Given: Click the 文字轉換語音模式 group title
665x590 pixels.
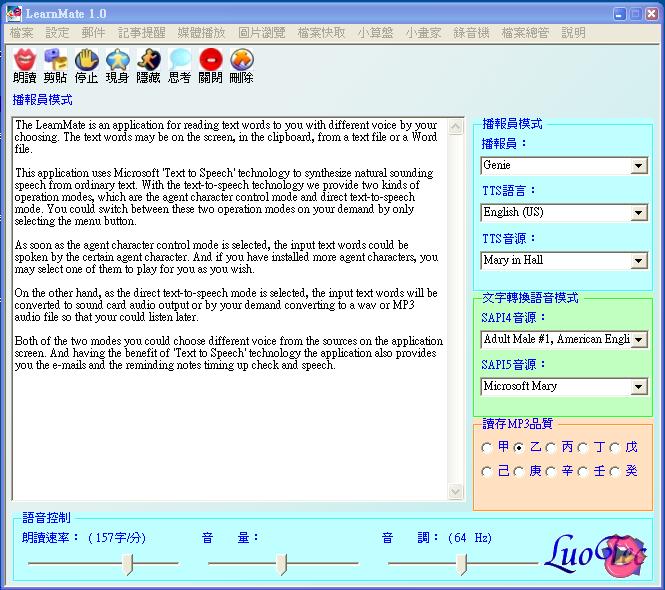Looking at the screenshot, I should pyautogui.click(x=530, y=298).
